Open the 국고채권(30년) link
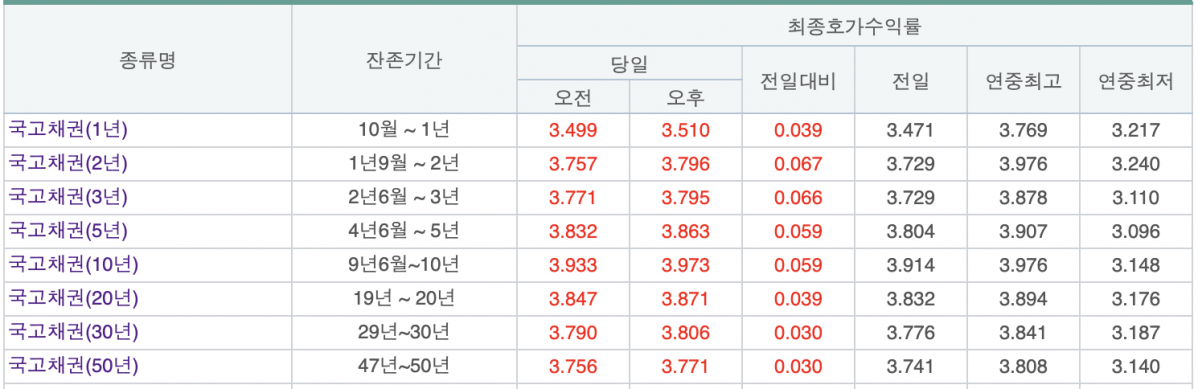The image size is (1198, 389). [x=73, y=332]
